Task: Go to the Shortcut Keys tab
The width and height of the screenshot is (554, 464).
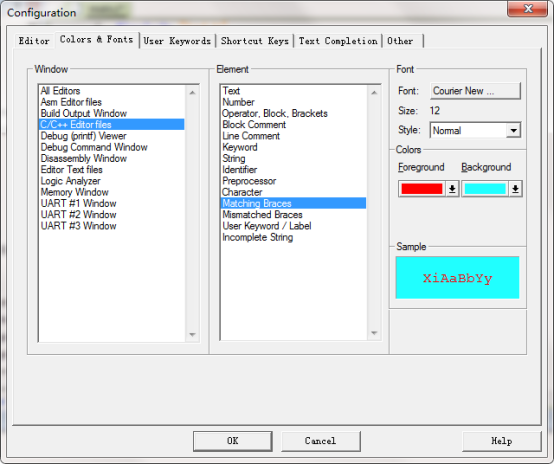Action: pyautogui.click(x=255, y=41)
